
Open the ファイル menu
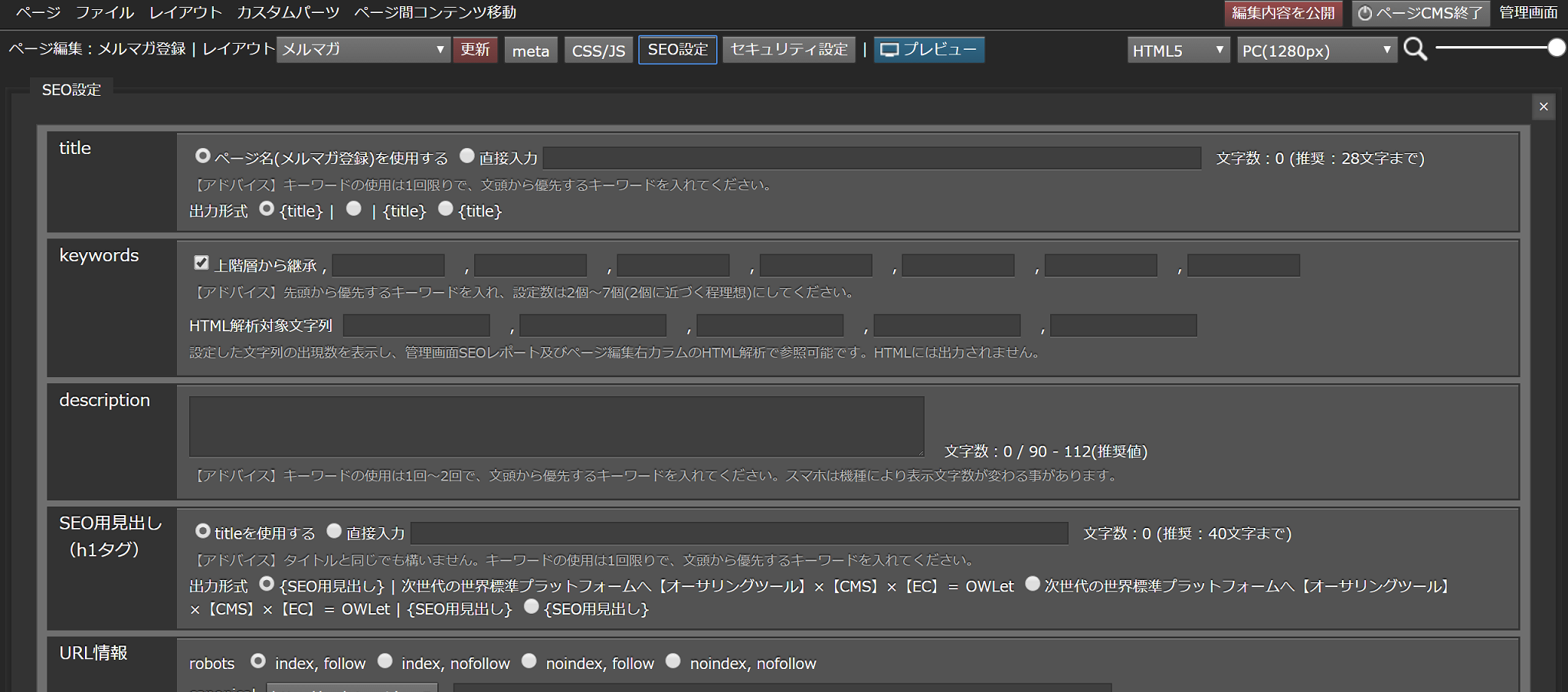(x=105, y=12)
